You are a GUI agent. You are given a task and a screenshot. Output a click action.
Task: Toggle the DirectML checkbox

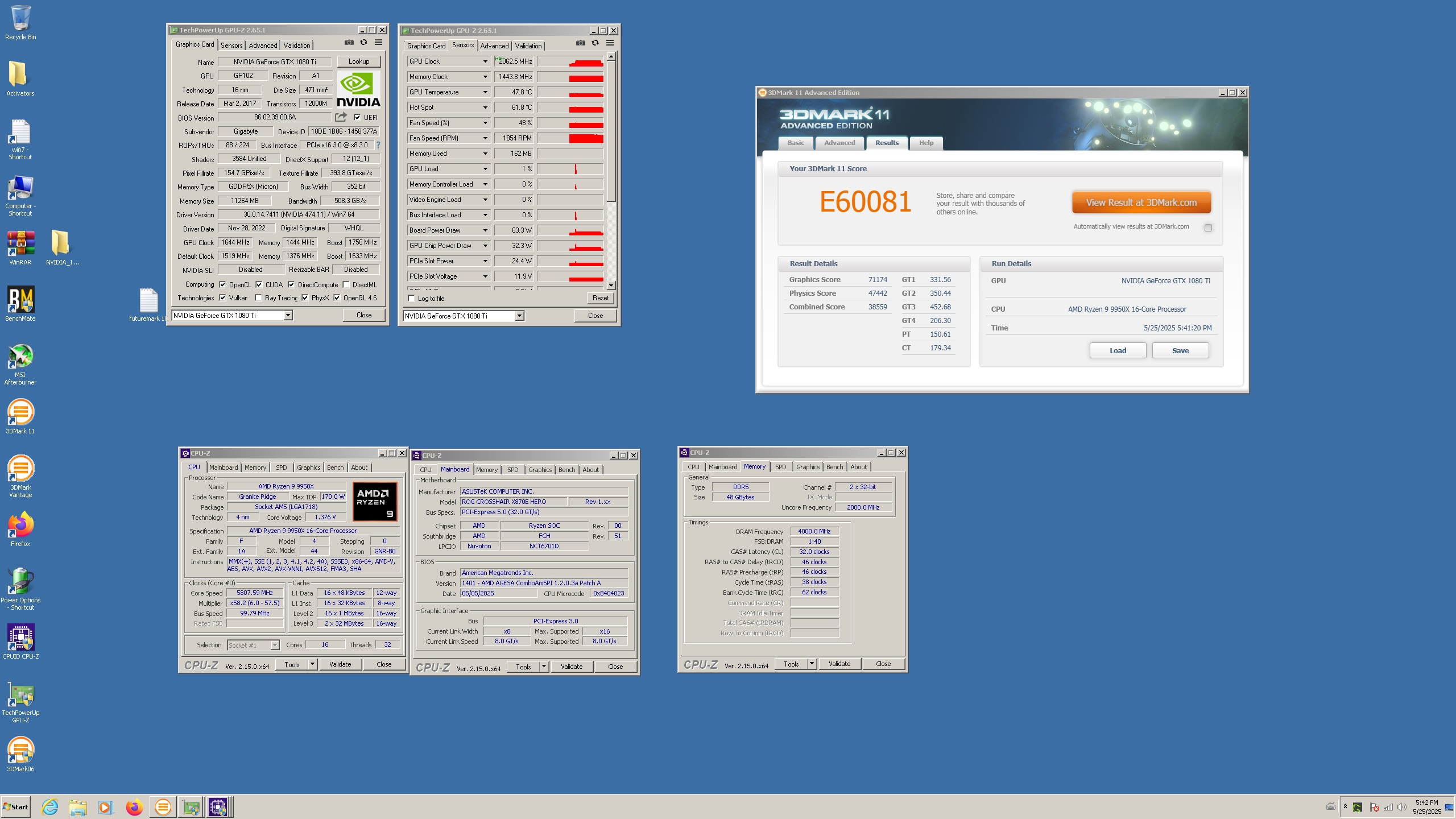[346, 284]
